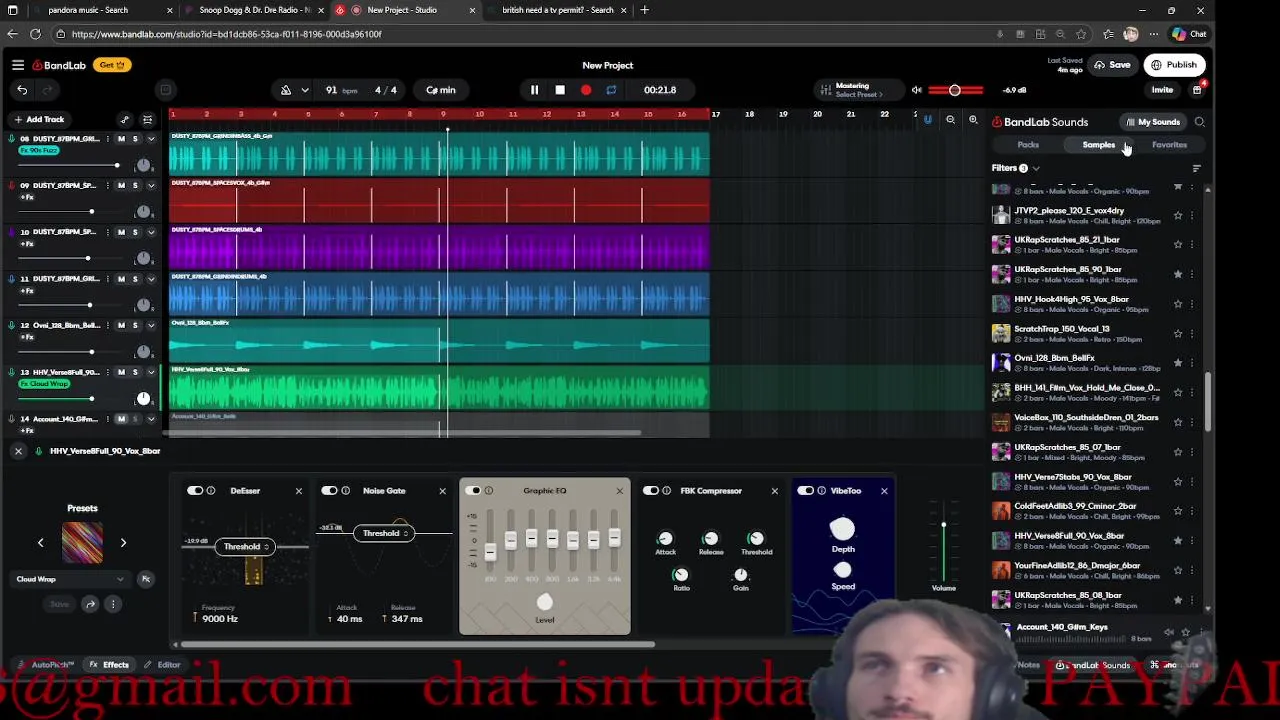Click the red record button
The height and width of the screenshot is (720, 1280).
(586, 90)
